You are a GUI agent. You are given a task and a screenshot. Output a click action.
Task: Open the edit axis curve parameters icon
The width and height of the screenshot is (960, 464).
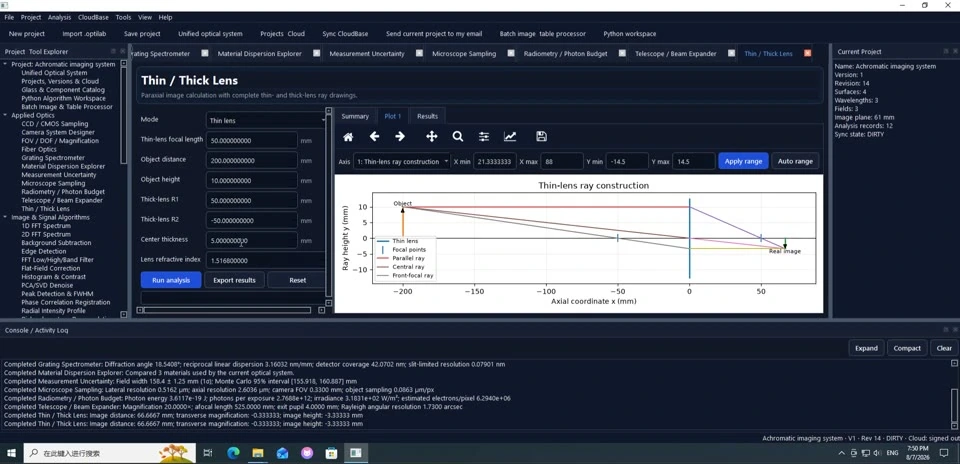(x=510, y=137)
